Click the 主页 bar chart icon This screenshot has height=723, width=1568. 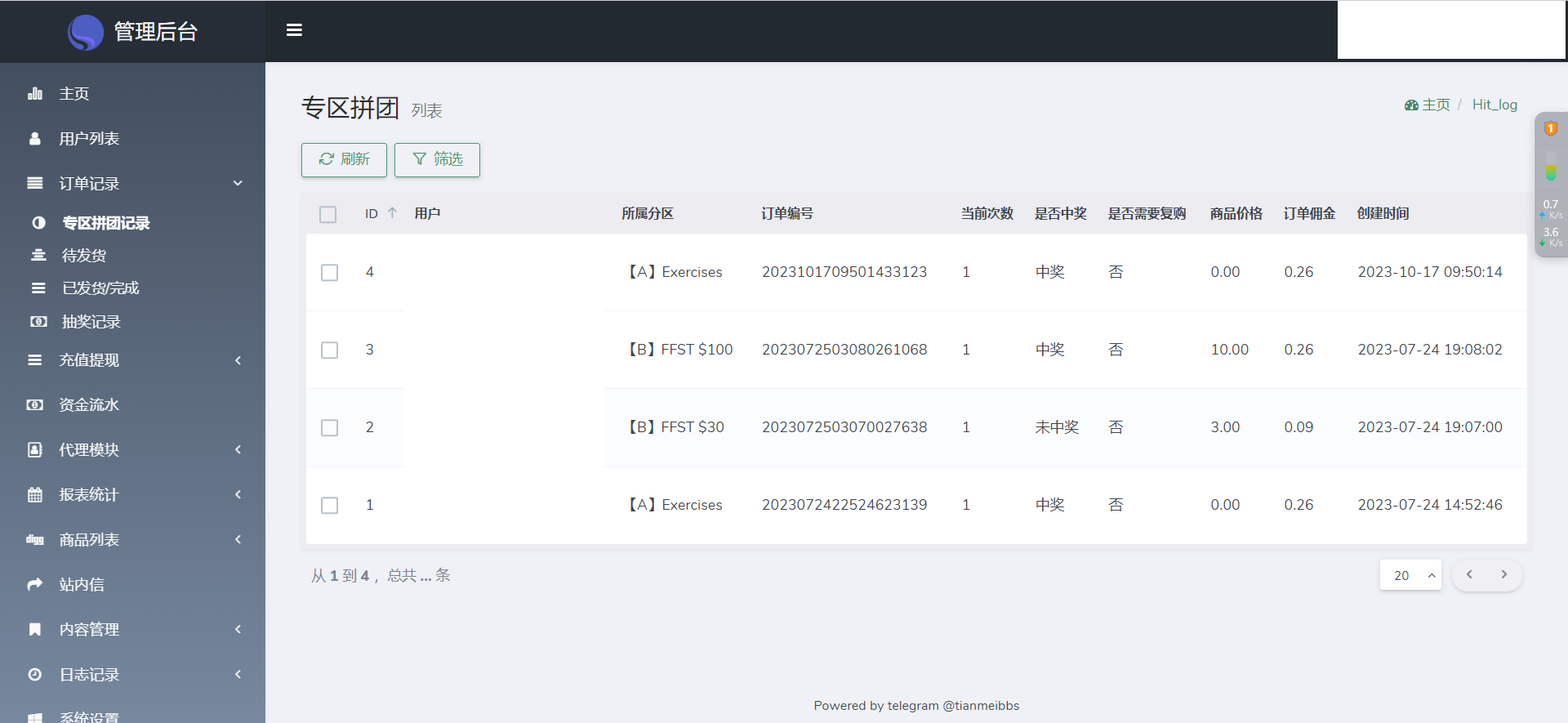(35, 94)
